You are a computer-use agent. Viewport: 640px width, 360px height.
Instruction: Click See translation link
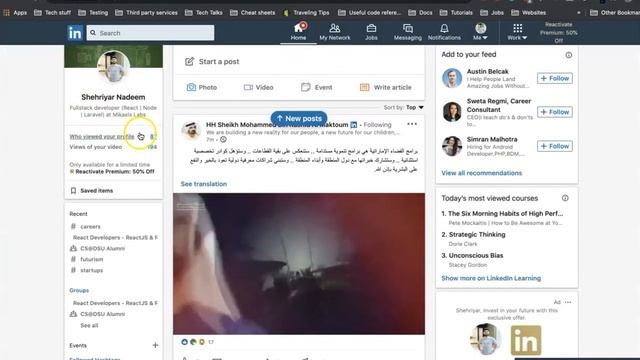click(204, 184)
